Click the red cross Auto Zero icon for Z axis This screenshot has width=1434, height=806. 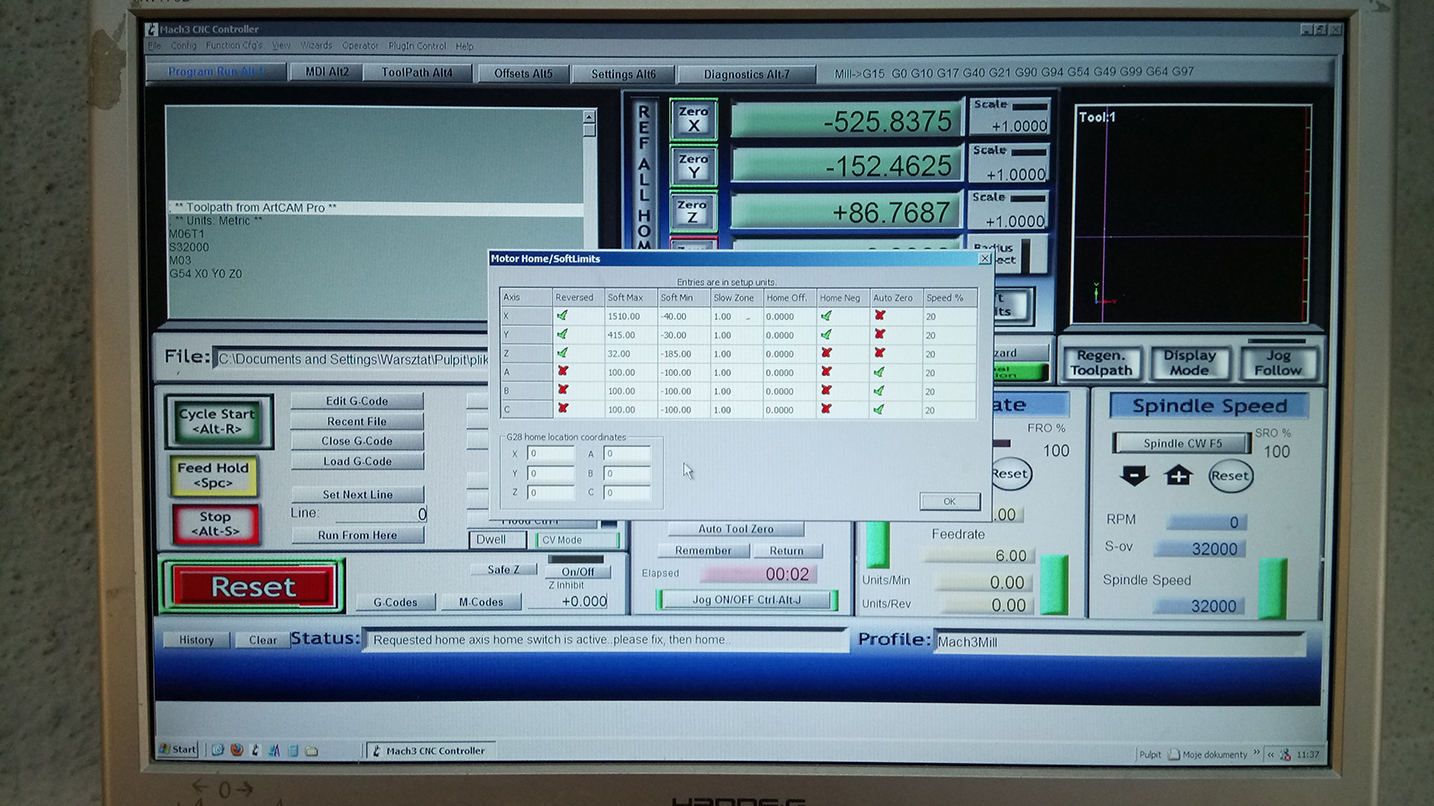point(880,353)
